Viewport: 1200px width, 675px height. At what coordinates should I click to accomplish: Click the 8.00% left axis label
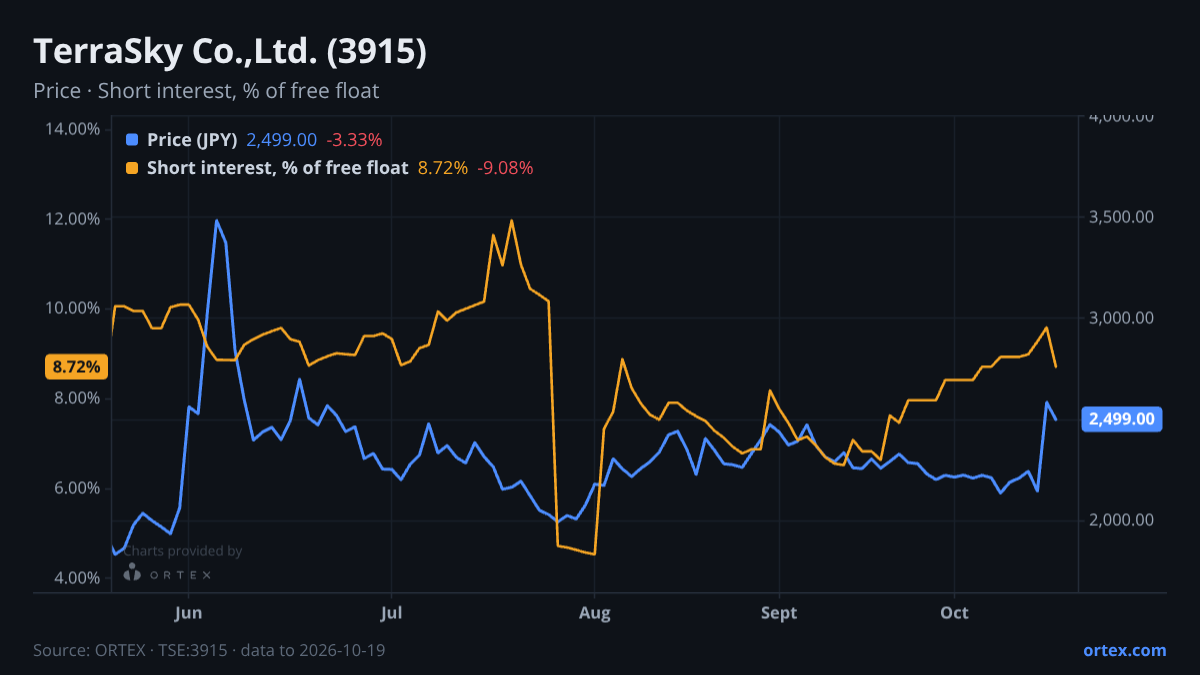[76, 398]
